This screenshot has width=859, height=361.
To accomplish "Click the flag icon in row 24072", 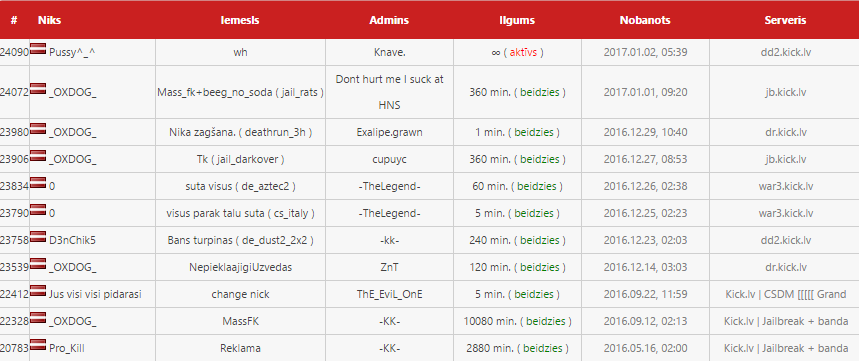I will pos(38,88).
